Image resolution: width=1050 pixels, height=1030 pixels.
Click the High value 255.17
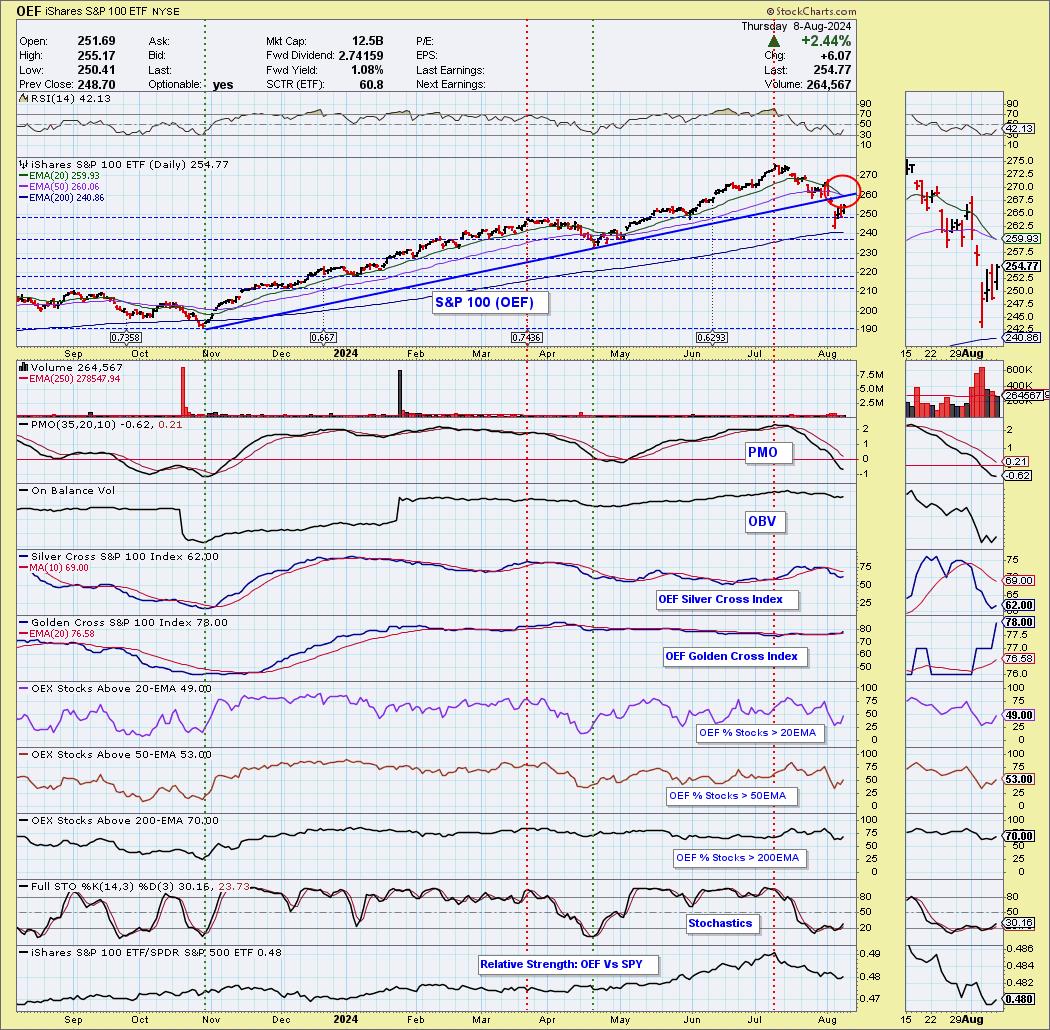click(96, 56)
